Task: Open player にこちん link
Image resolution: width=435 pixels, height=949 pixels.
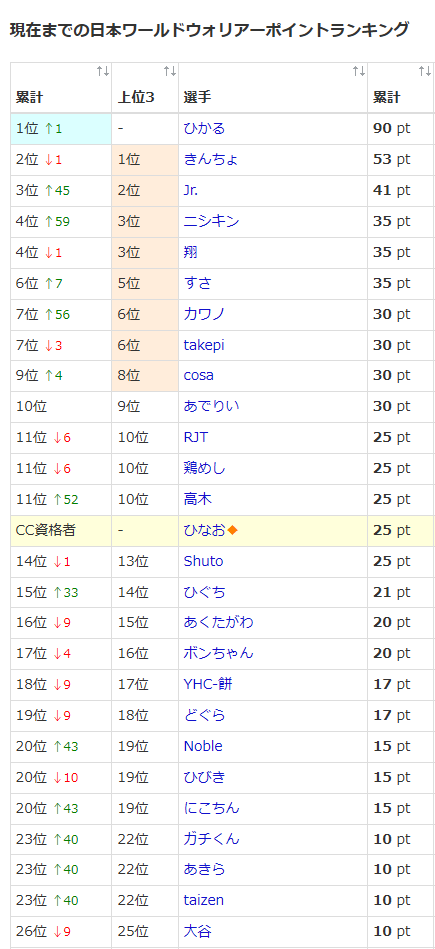Action: 211,808
